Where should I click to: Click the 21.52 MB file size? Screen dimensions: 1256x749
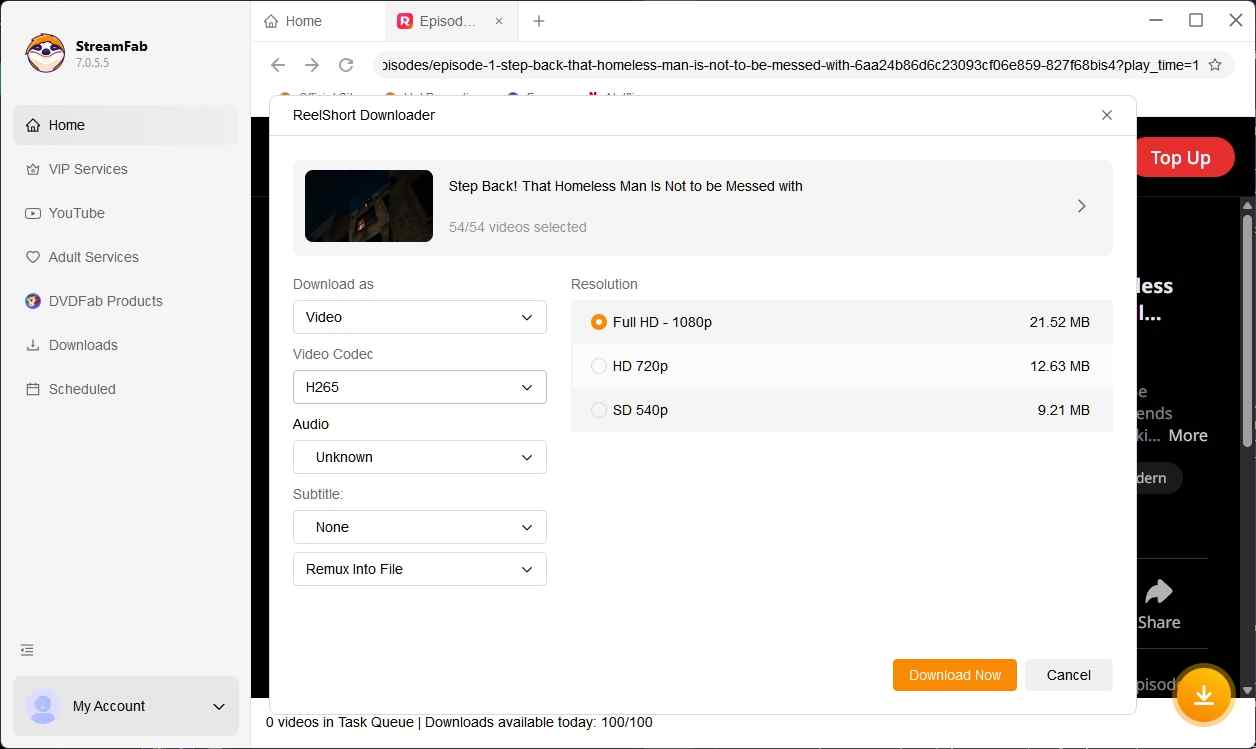coord(1060,322)
